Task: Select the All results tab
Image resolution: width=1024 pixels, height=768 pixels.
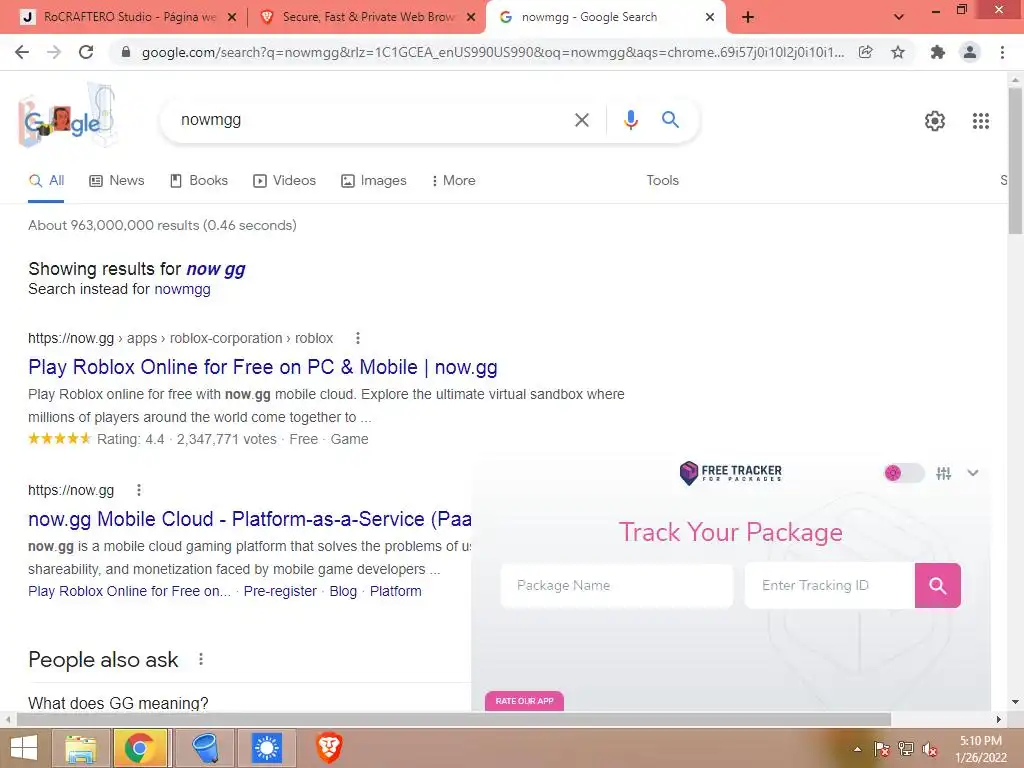Action: click(46, 181)
